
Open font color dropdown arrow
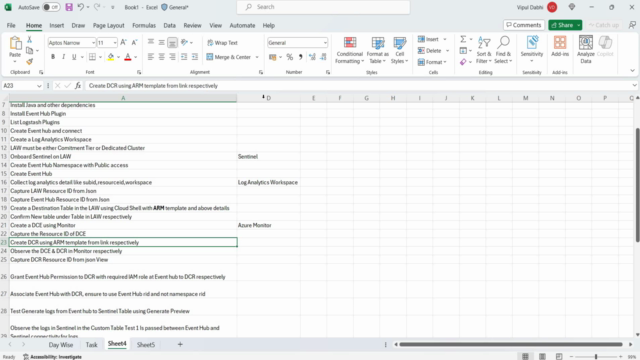136,57
